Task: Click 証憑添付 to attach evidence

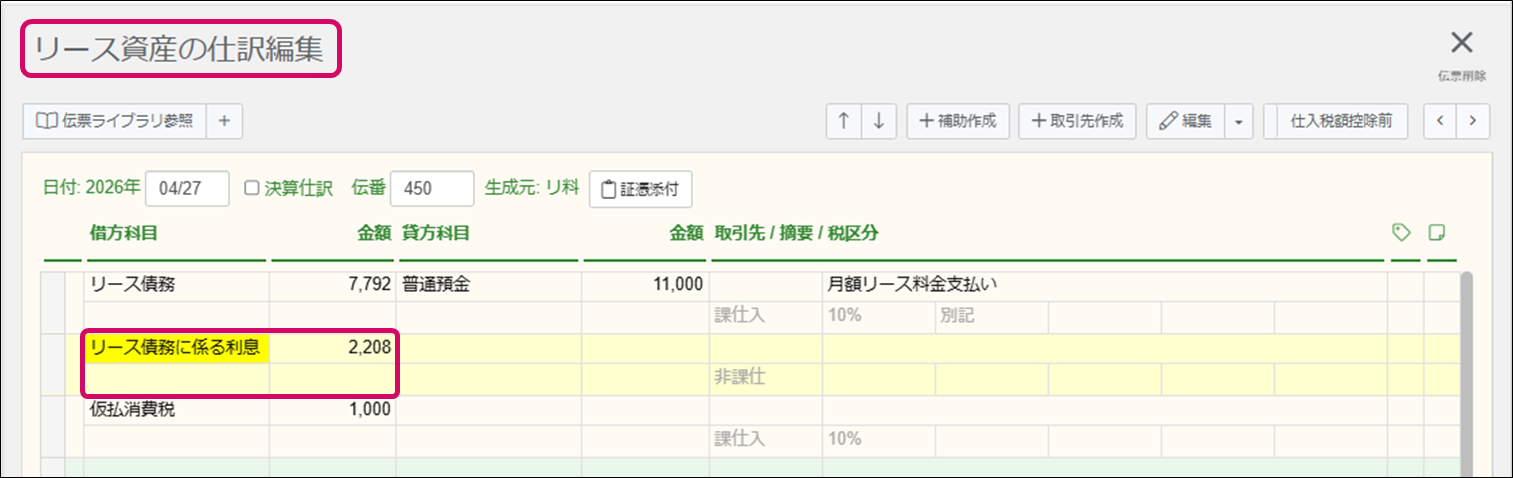Action: click(x=640, y=188)
